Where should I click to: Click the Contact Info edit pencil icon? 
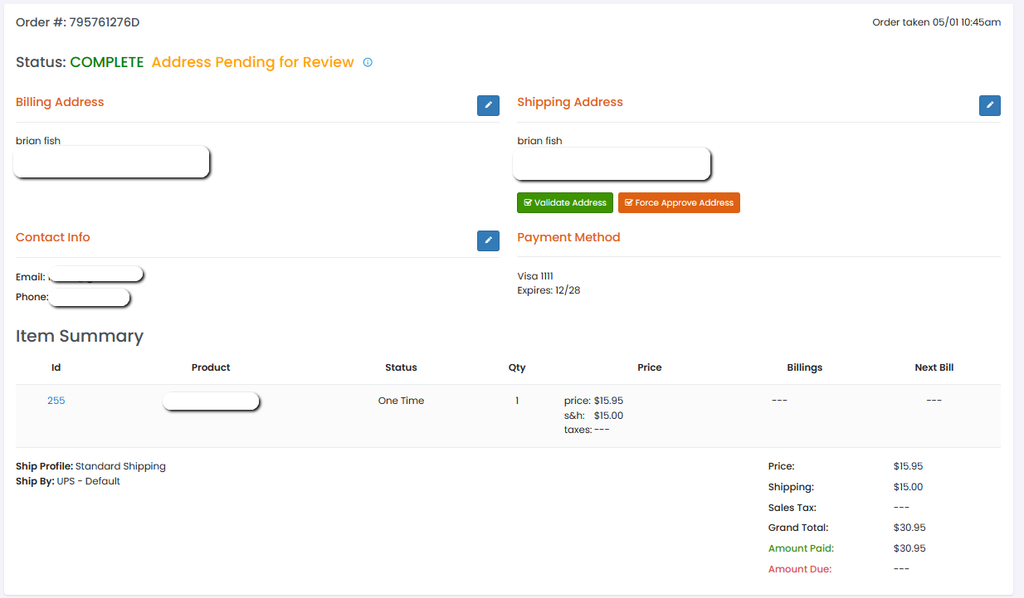tap(488, 240)
